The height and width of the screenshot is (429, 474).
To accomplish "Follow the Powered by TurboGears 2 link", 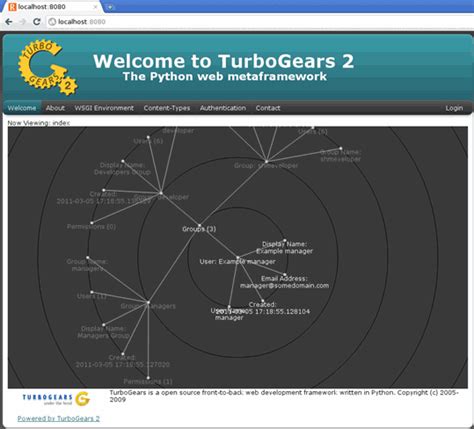I will [59, 419].
